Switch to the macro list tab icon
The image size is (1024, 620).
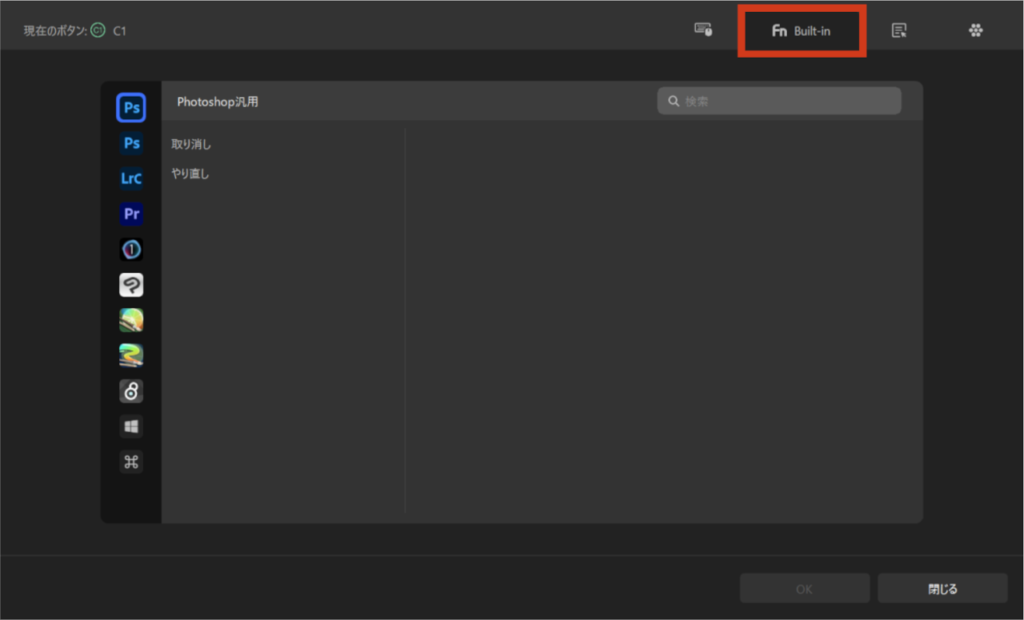pyautogui.click(x=899, y=31)
